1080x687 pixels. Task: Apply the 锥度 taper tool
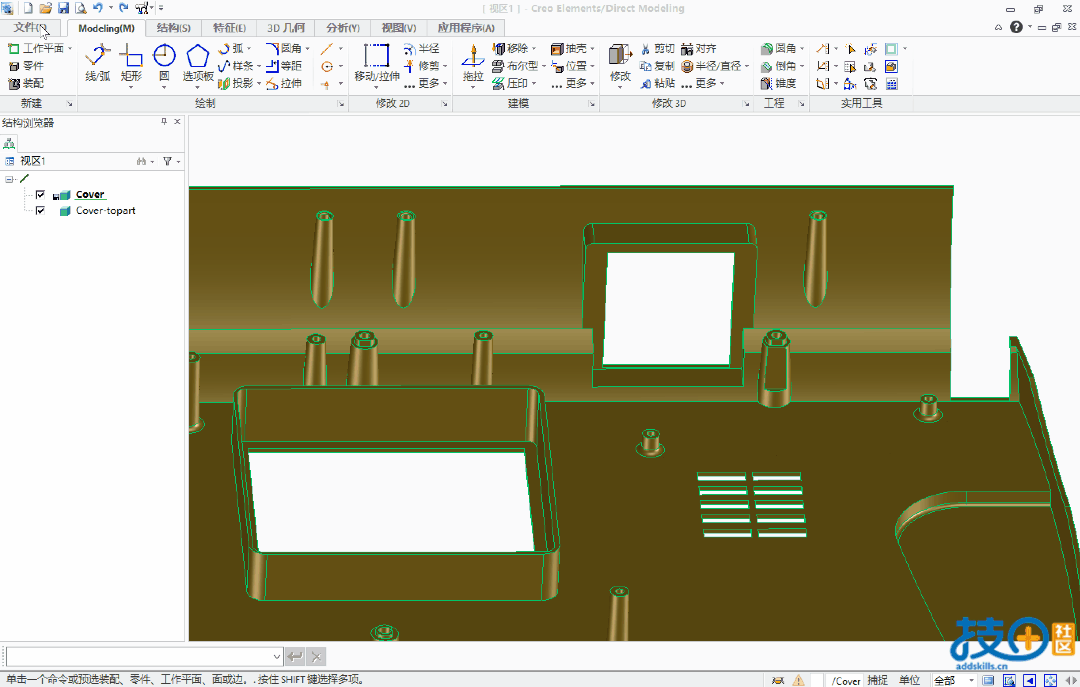779,83
